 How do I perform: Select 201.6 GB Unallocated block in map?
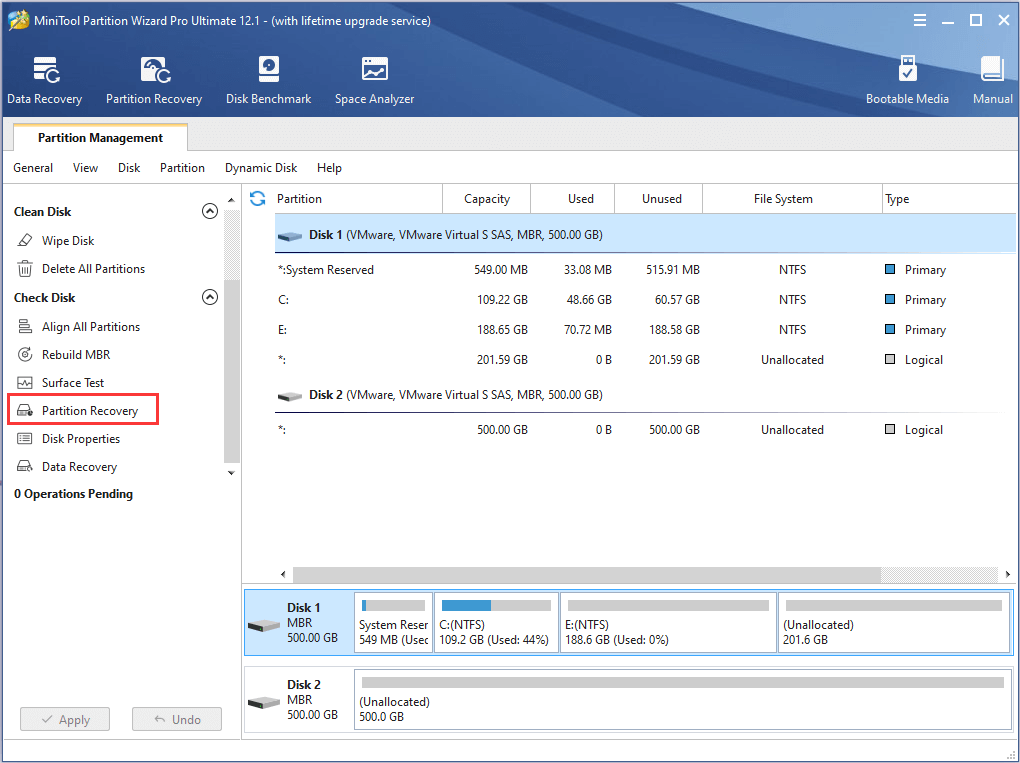[x=894, y=622]
